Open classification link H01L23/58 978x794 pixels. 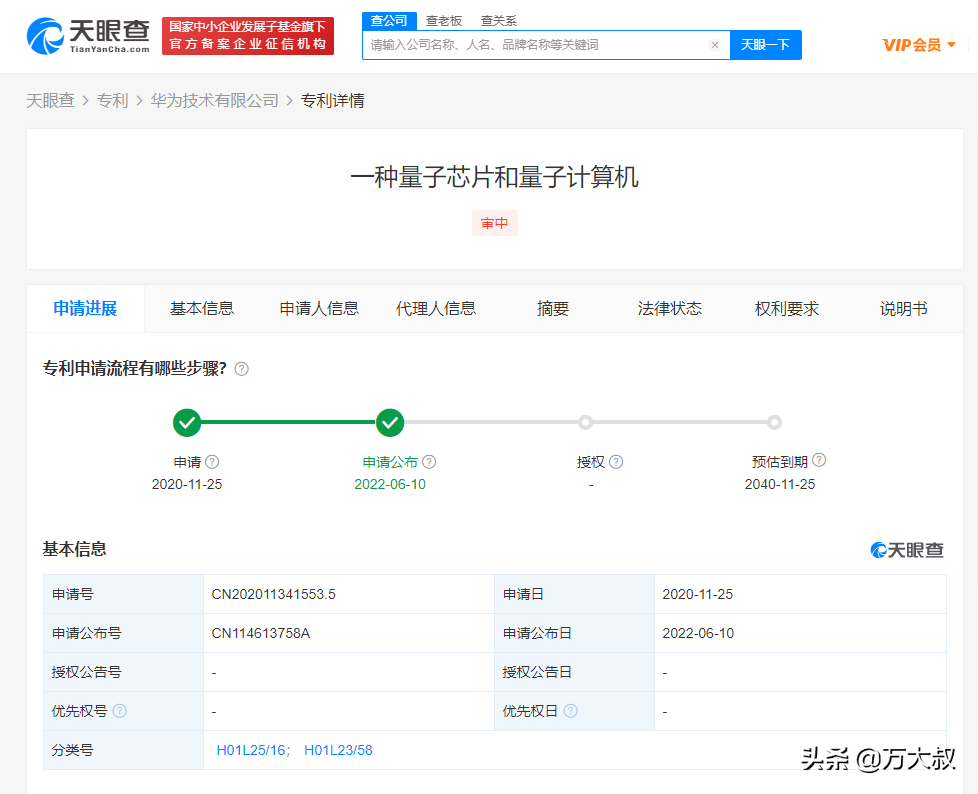pyautogui.click(x=338, y=750)
